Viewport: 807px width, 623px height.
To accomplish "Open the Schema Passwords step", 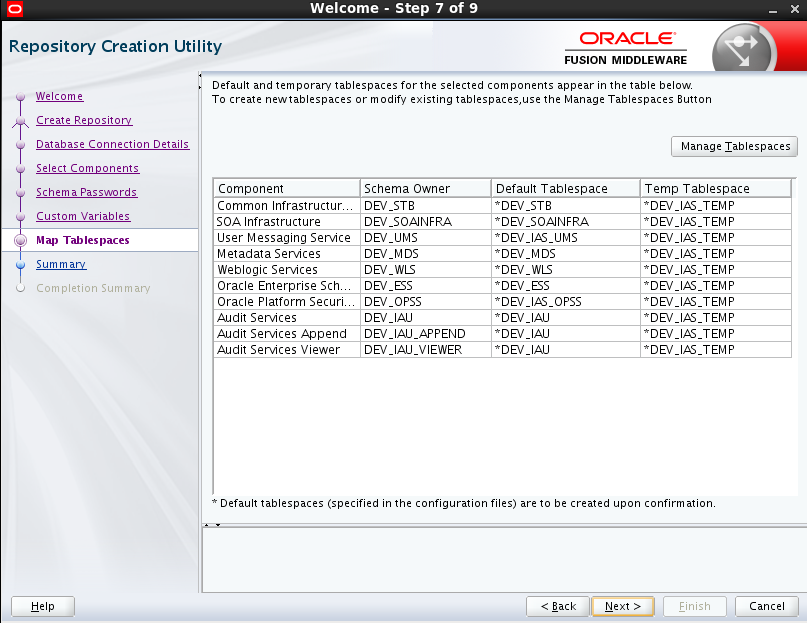I will click(x=86, y=192).
